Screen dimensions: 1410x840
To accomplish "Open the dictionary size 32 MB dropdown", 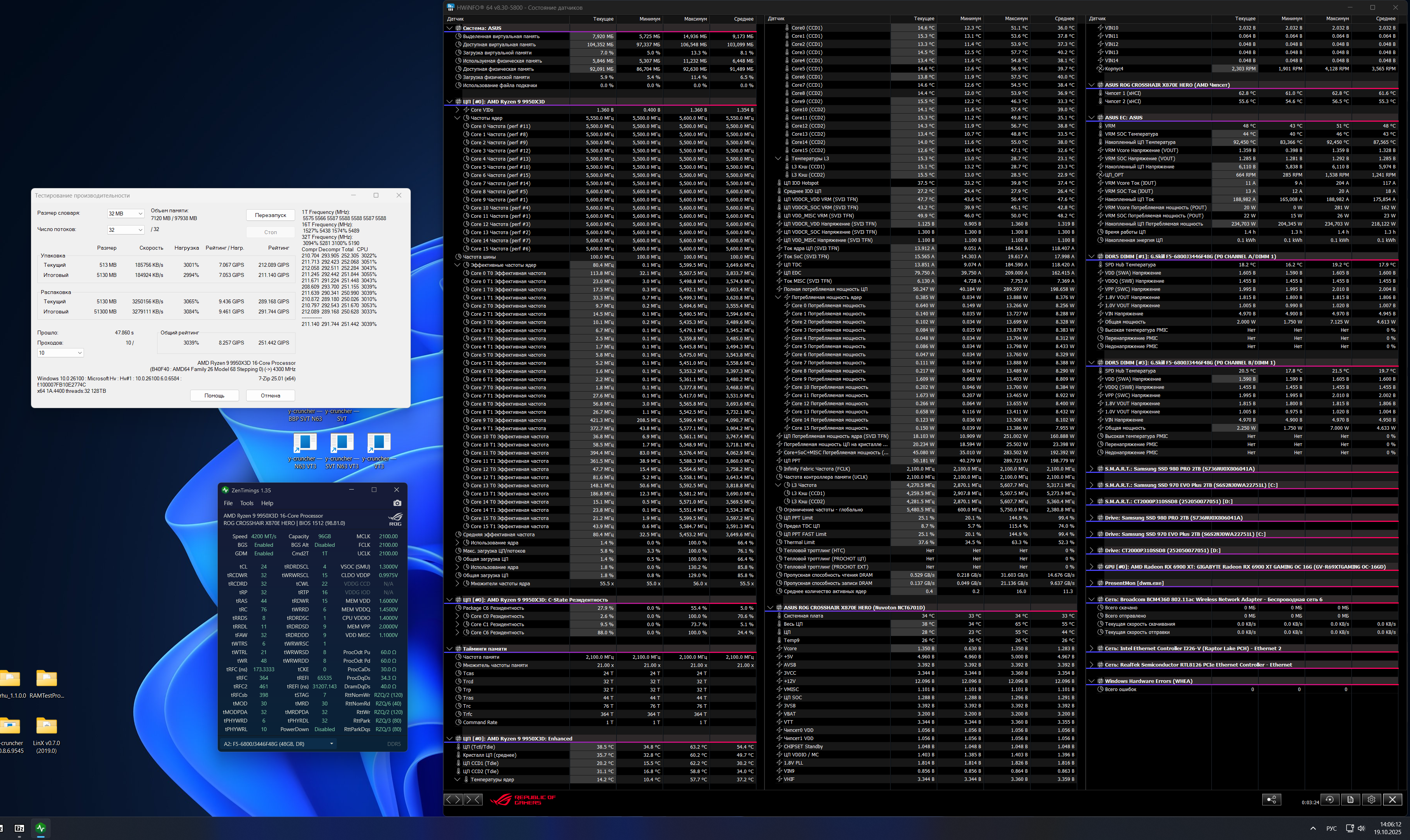I will 126,213.
